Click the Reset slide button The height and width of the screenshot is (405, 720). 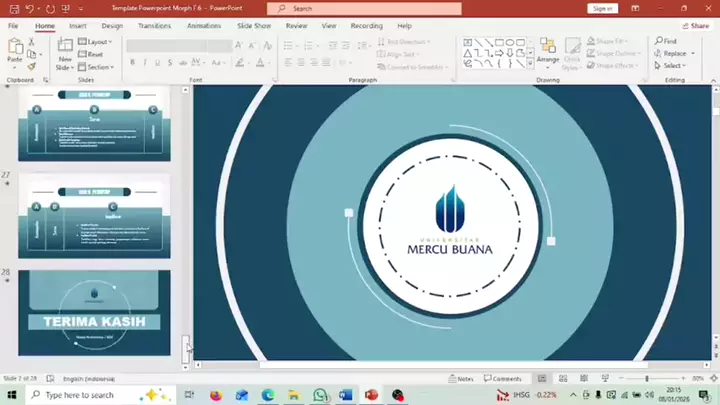90,54
